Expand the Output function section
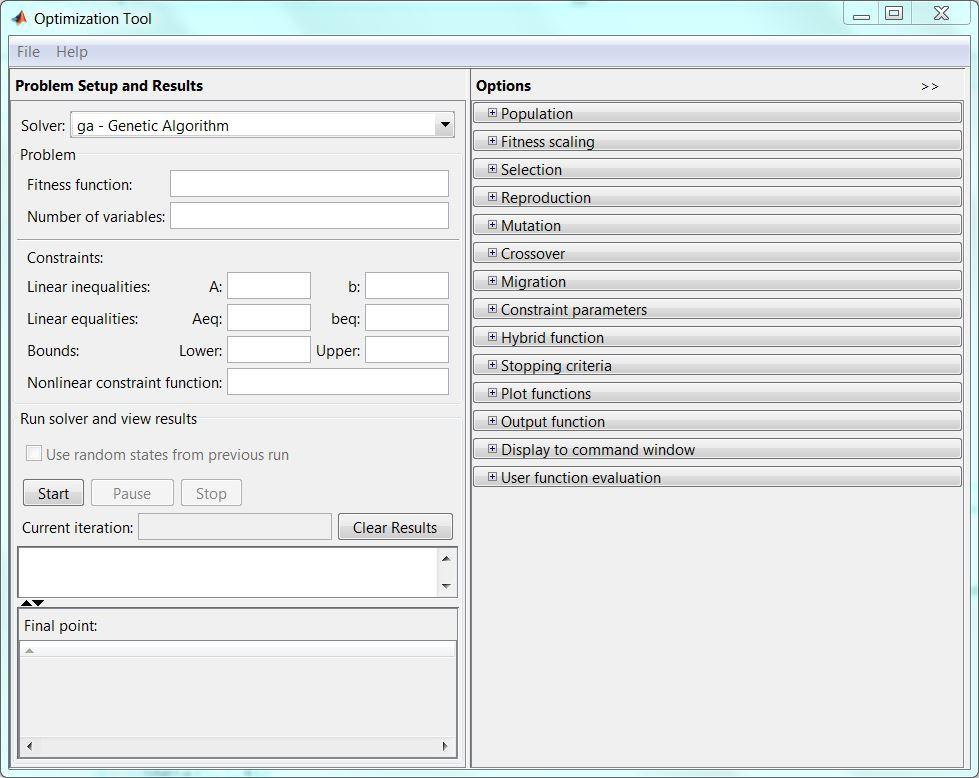Screen dimensions: 979x778 (x=492, y=421)
